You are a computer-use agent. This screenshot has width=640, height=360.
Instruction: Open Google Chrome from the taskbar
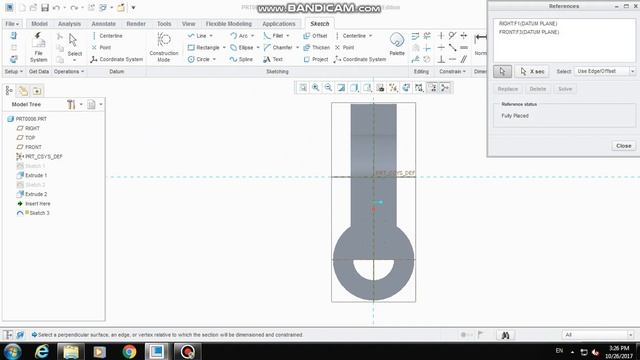(x=129, y=351)
